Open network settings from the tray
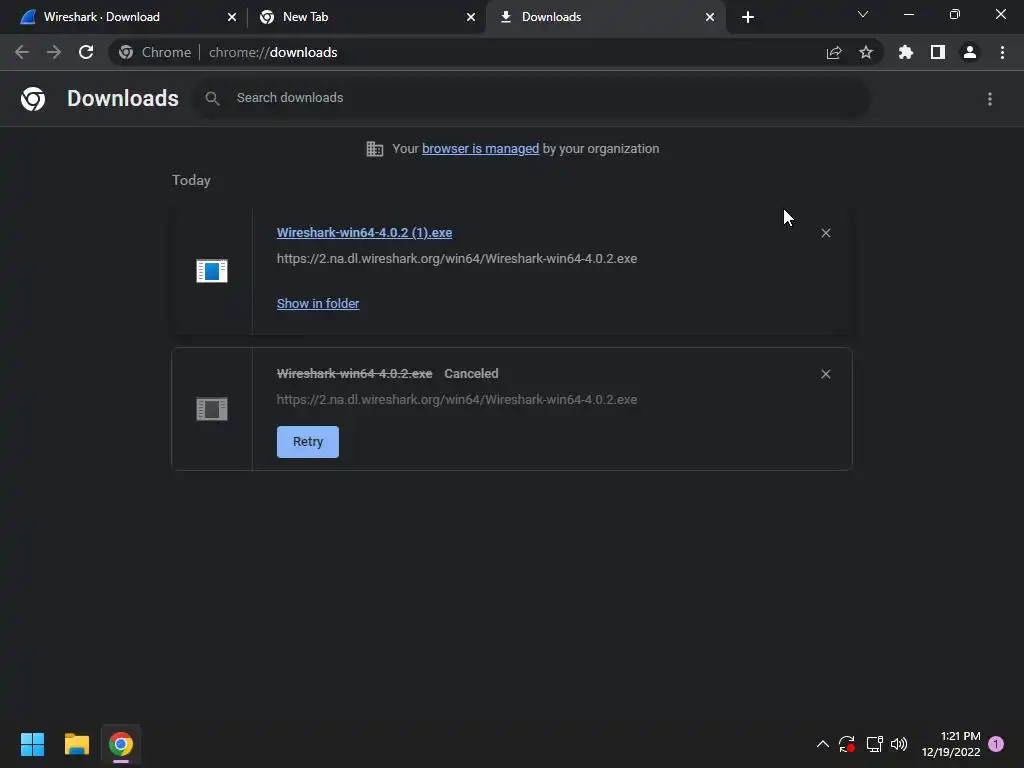Screen dimensions: 1024x768 [x=874, y=744]
